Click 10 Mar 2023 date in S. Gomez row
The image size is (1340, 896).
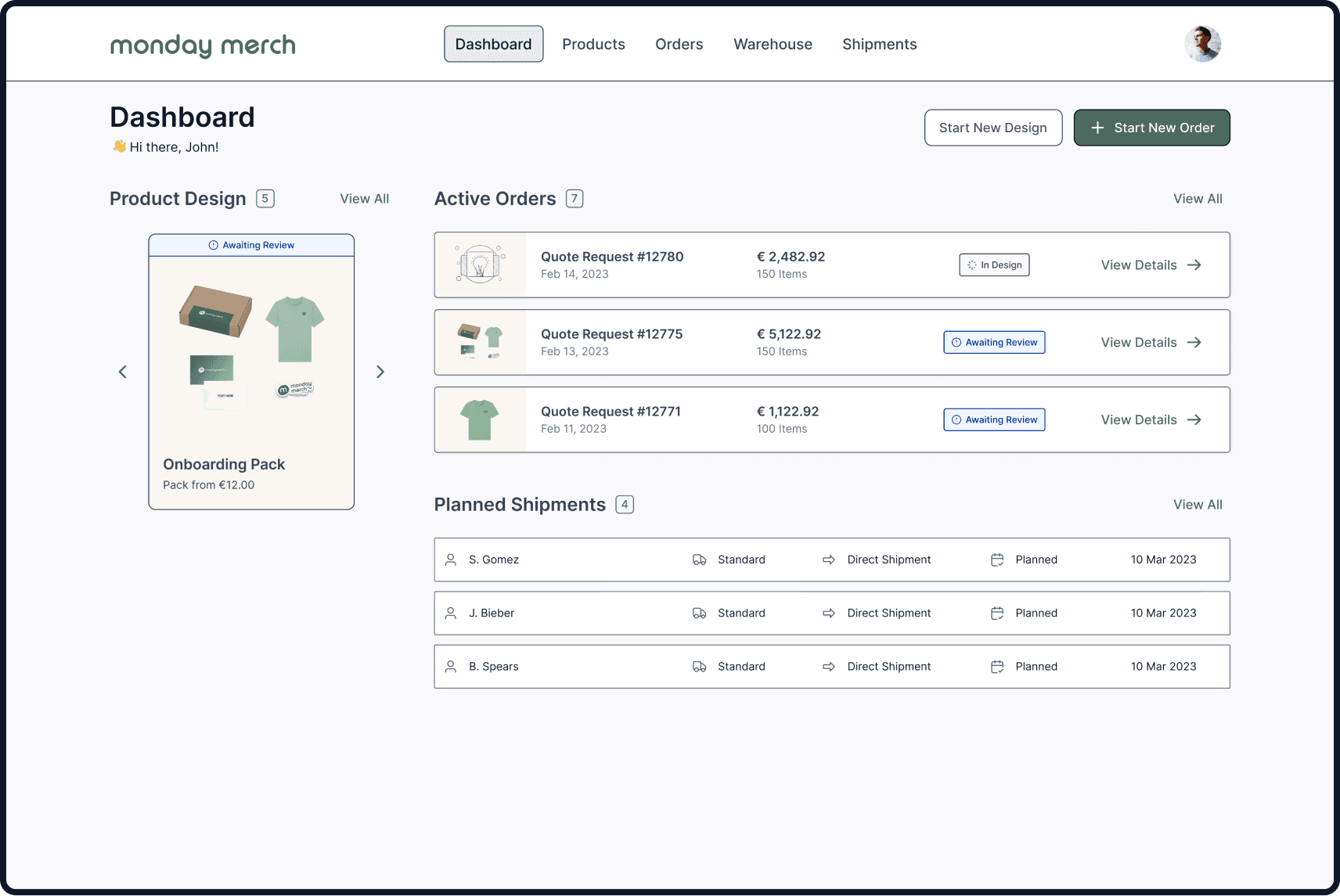(1163, 560)
